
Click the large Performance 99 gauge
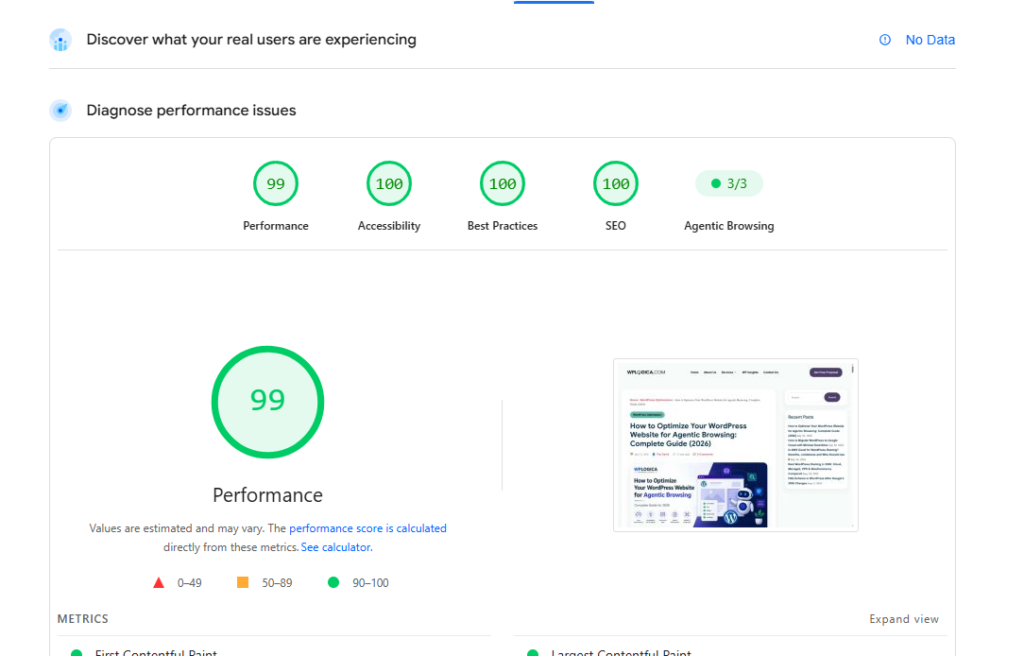268,402
